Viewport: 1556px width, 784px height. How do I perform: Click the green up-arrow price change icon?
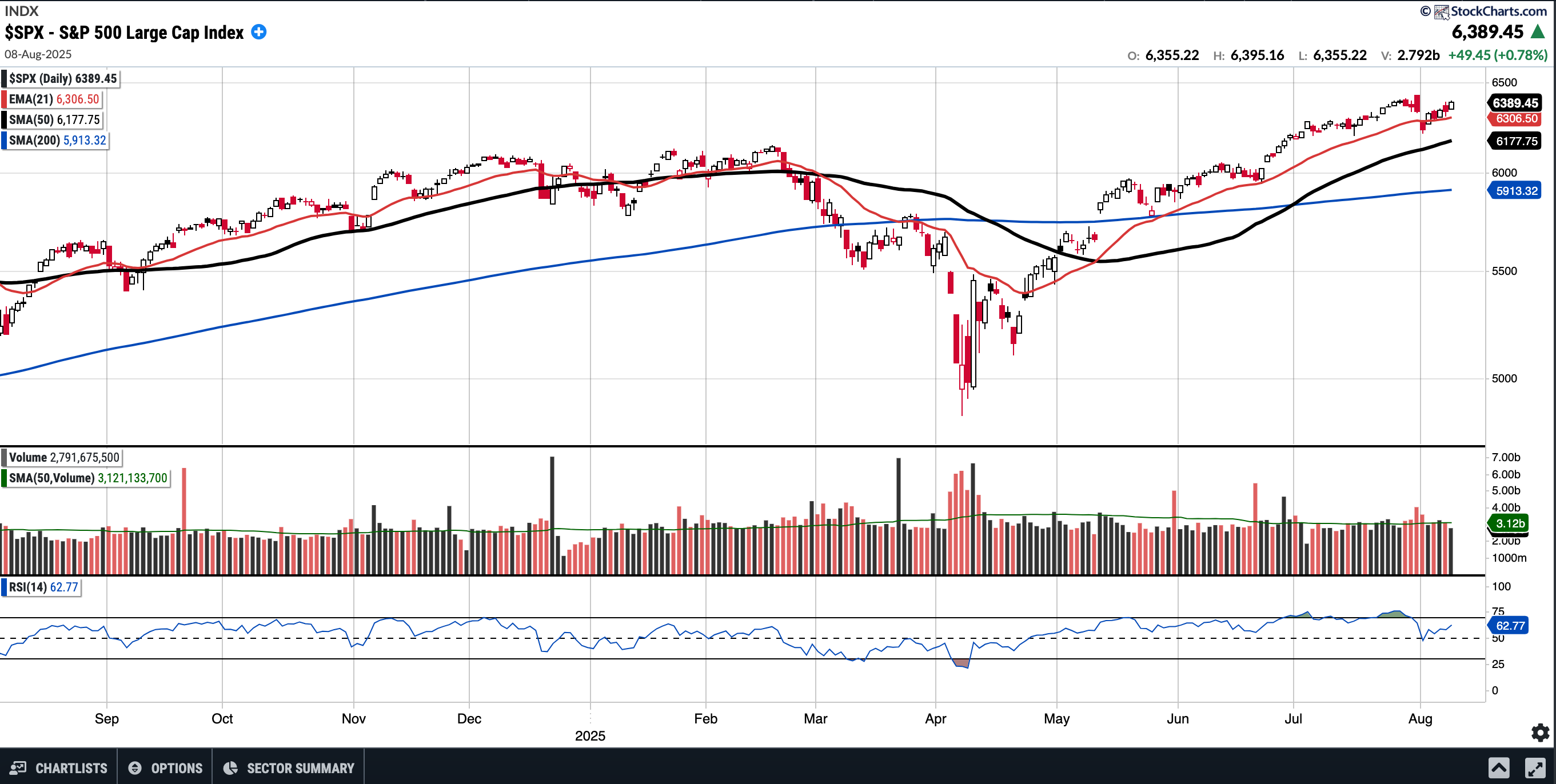[x=1538, y=32]
